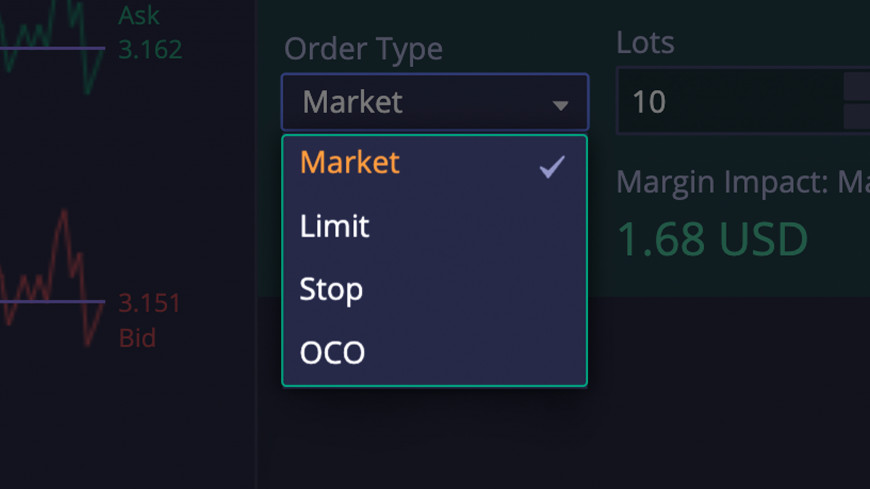Select Market from the order type list

pyautogui.click(x=350, y=162)
